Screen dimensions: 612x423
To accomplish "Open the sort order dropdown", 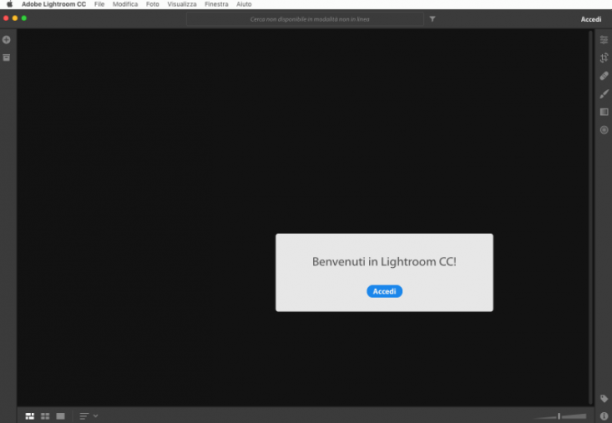I will pyautogui.click(x=89, y=416).
